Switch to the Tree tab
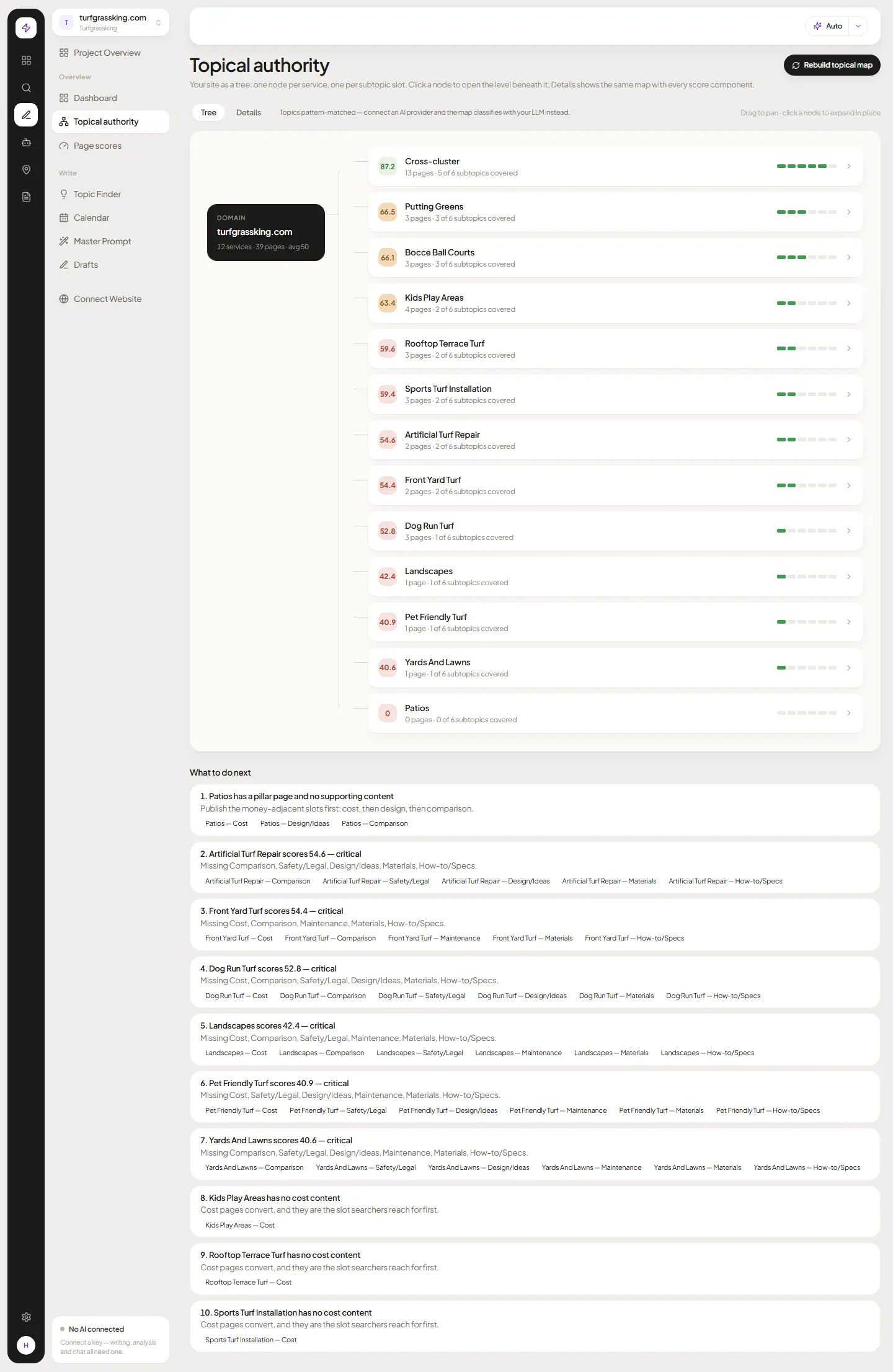Image resolution: width=893 pixels, height=1372 pixels. coord(208,112)
